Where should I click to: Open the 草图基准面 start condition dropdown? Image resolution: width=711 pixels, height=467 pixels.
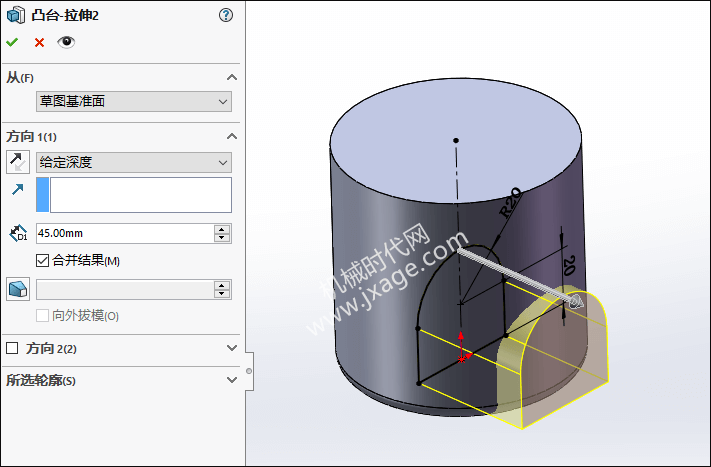(133, 101)
